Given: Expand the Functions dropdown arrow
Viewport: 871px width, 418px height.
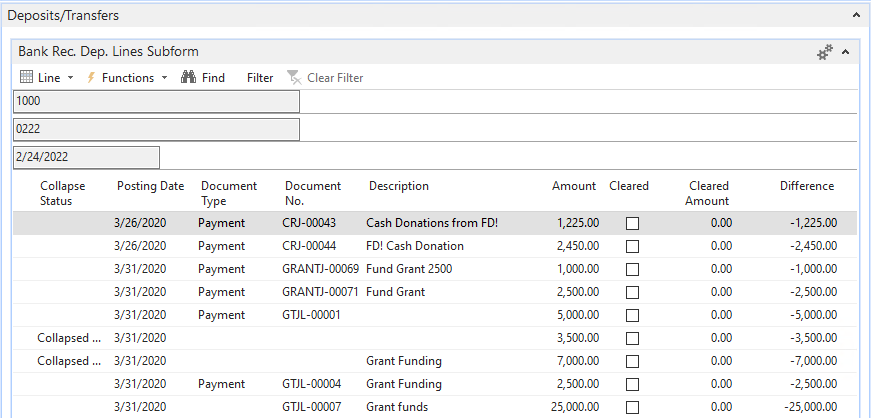Looking at the screenshot, I should (164, 78).
